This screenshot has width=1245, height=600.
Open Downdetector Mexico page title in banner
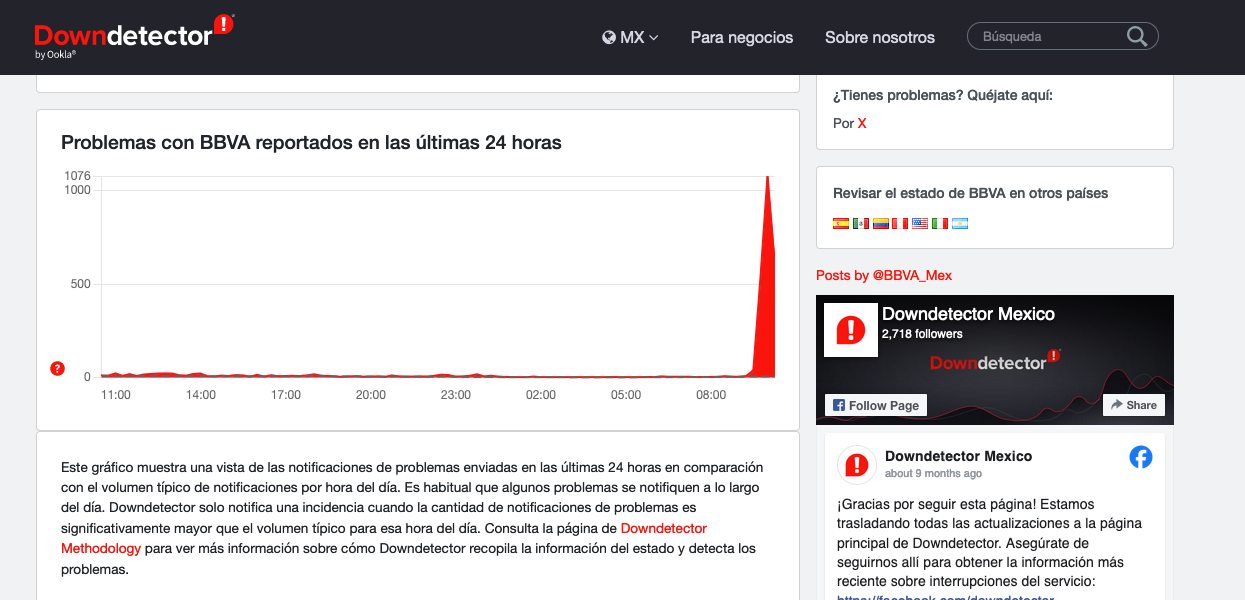(968, 314)
